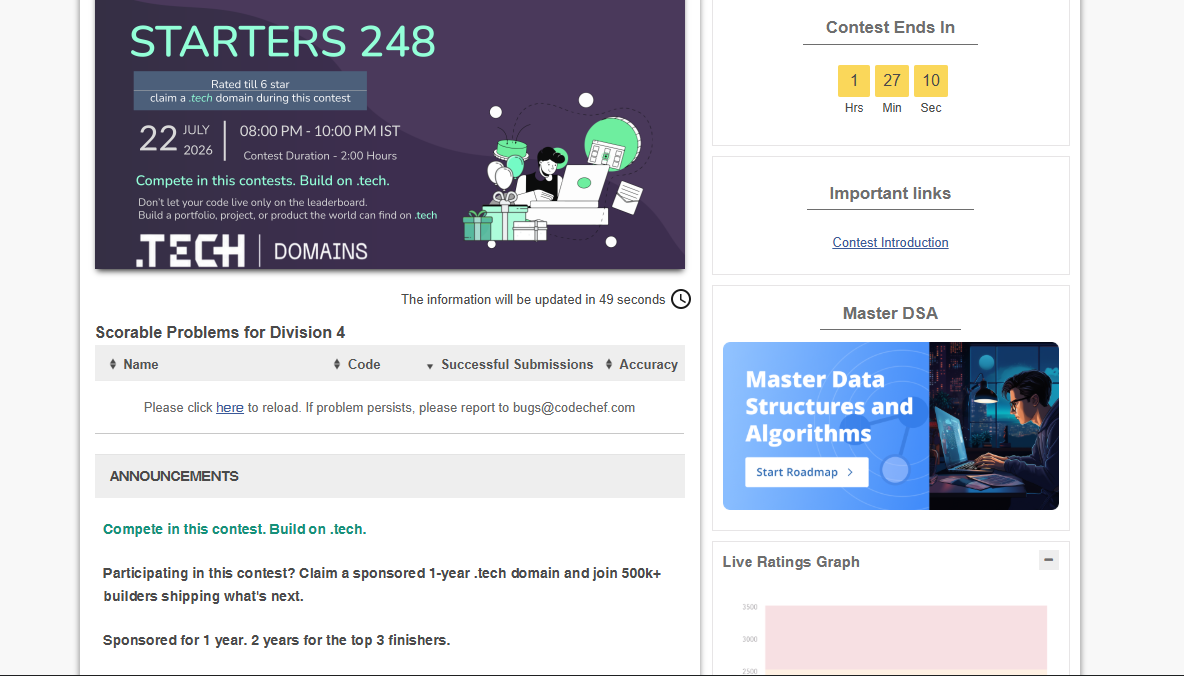Sort problems by Code column
Image resolution: width=1184 pixels, height=676 pixels.
click(x=356, y=364)
